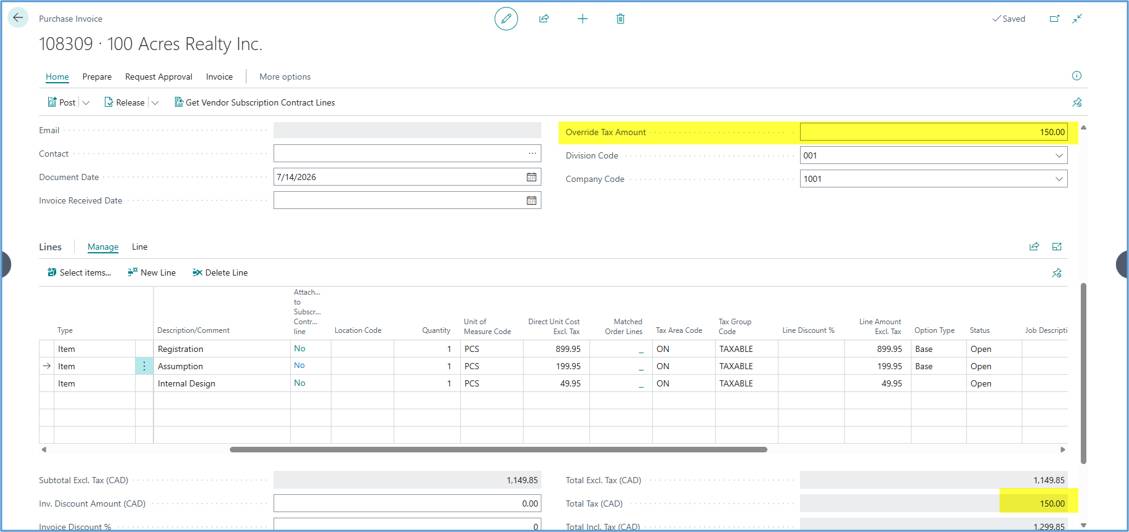Click the Post button

pyautogui.click(x=62, y=102)
